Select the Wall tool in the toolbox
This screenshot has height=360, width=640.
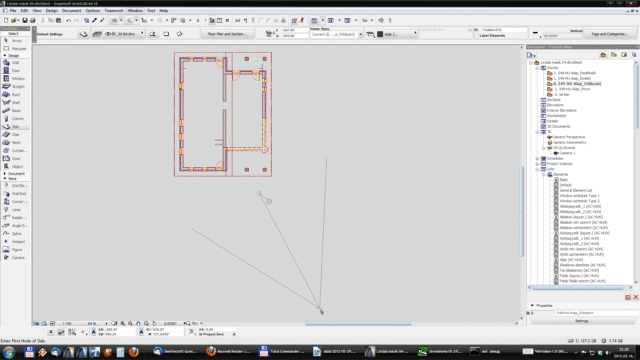click(15, 62)
